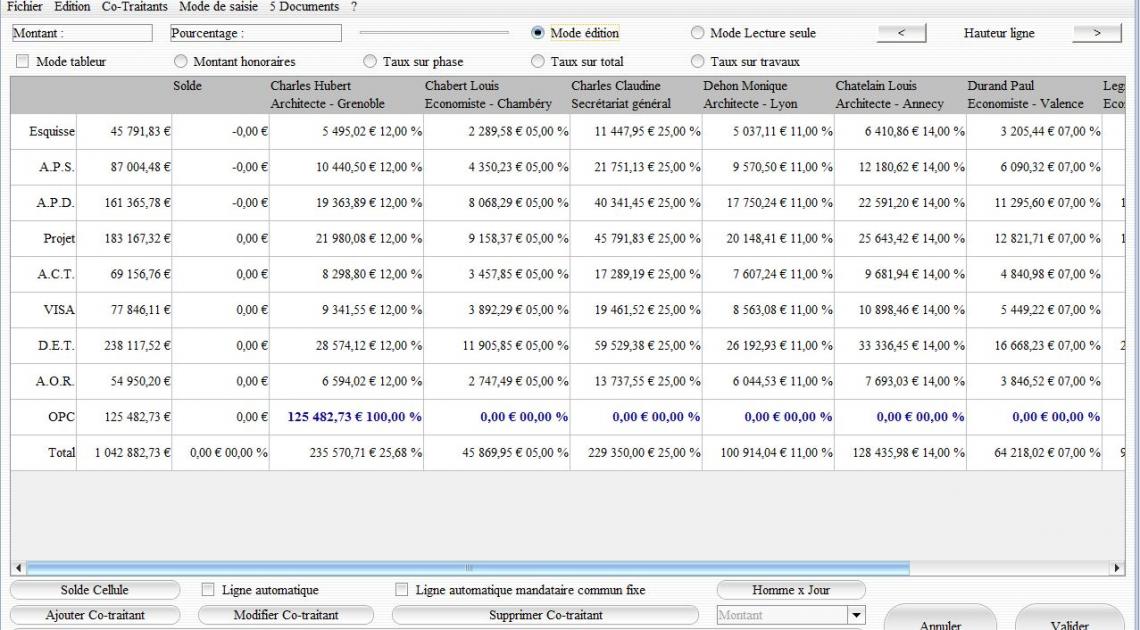
Task: Enable the Ligne automatique checkbox
Action: (x=208, y=589)
